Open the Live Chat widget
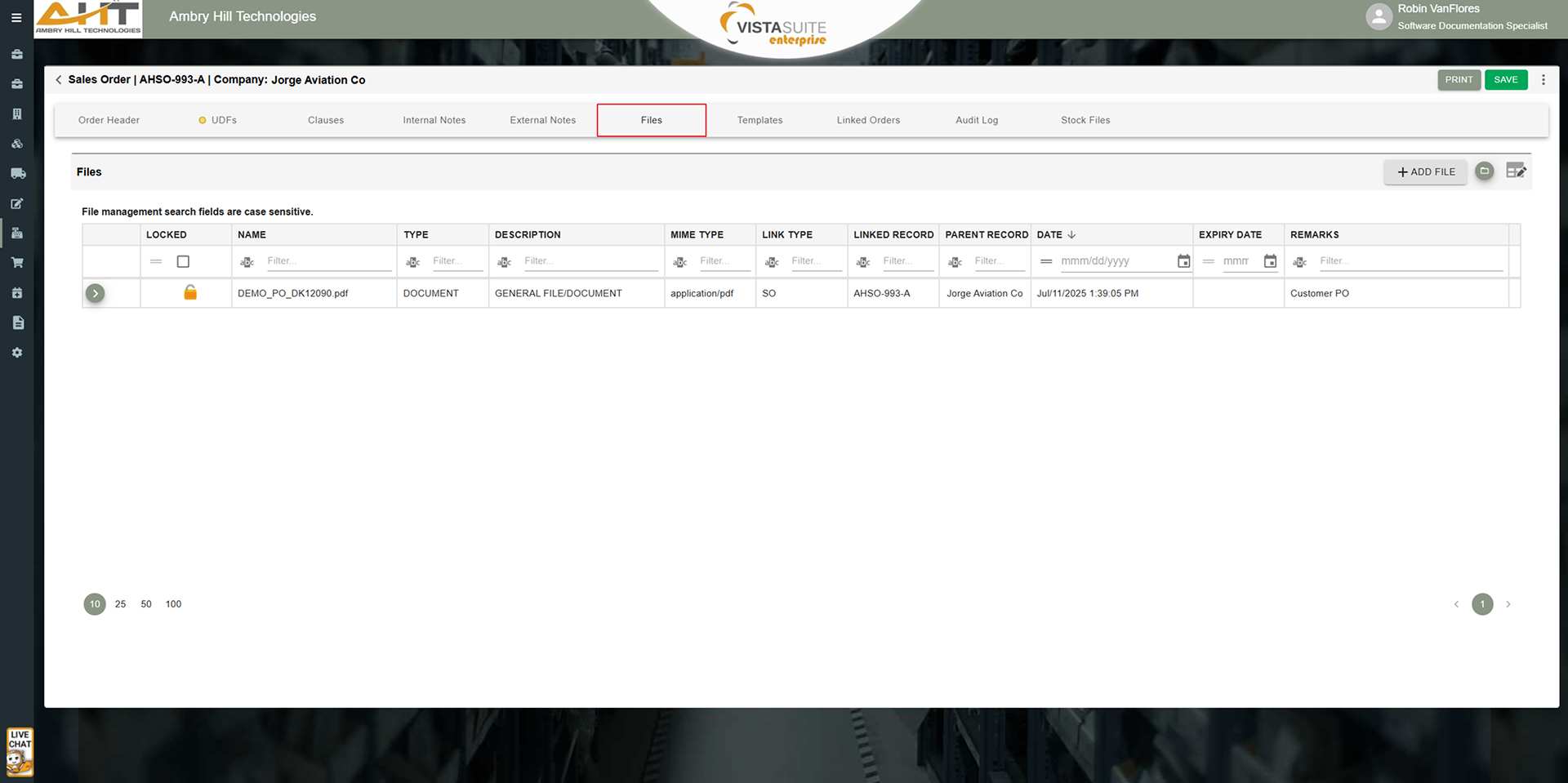 20,751
